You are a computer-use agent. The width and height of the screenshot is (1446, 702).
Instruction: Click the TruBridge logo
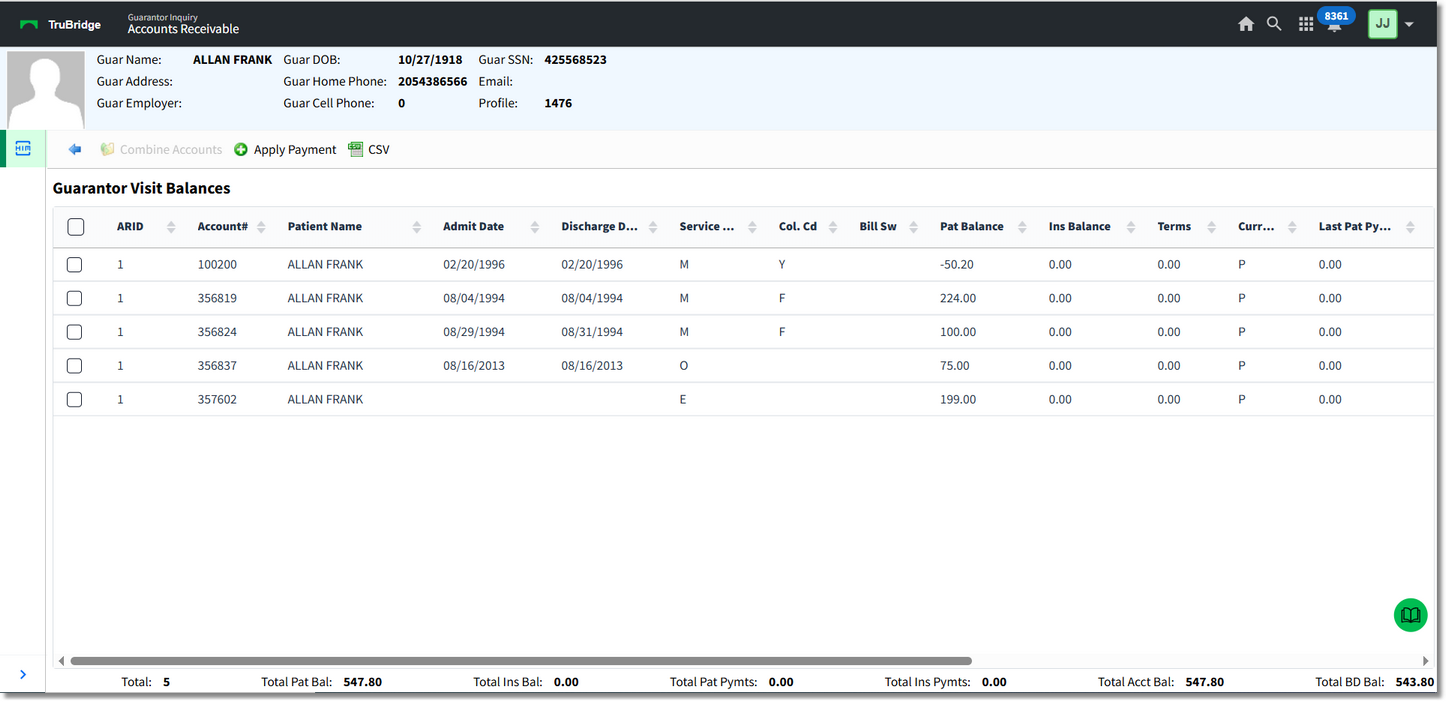click(61, 25)
